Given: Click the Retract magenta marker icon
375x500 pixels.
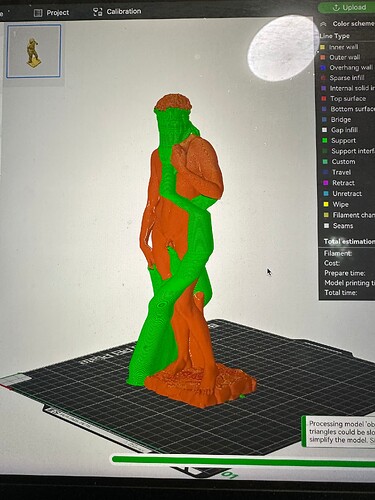Looking at the screenshot, I should [x=326, y=183].
